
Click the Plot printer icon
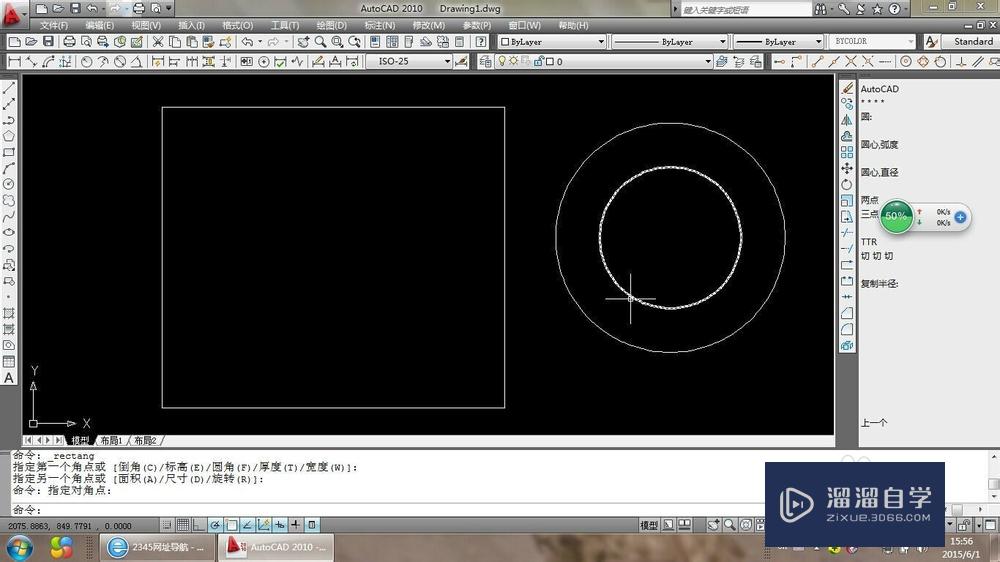pyautogui.click(x=69, y=42)
